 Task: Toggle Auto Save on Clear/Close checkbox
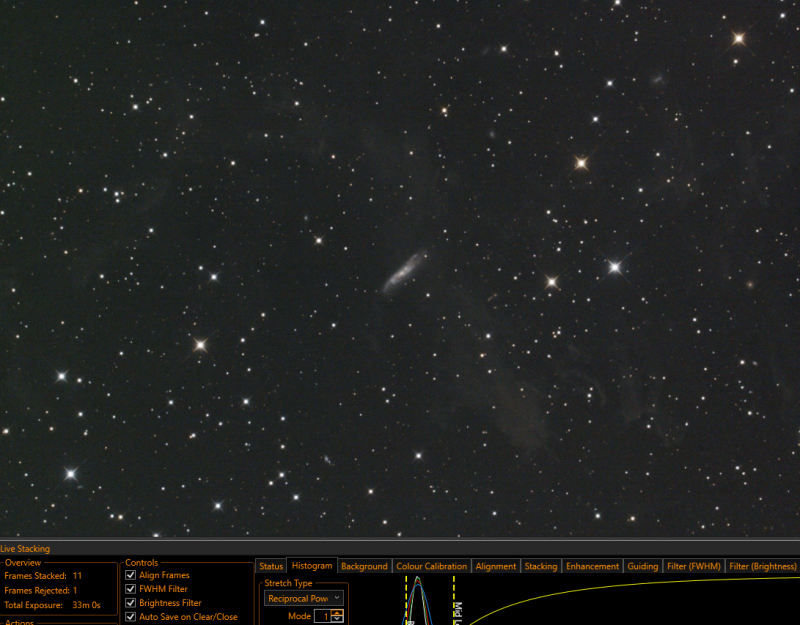click(131, 616)
